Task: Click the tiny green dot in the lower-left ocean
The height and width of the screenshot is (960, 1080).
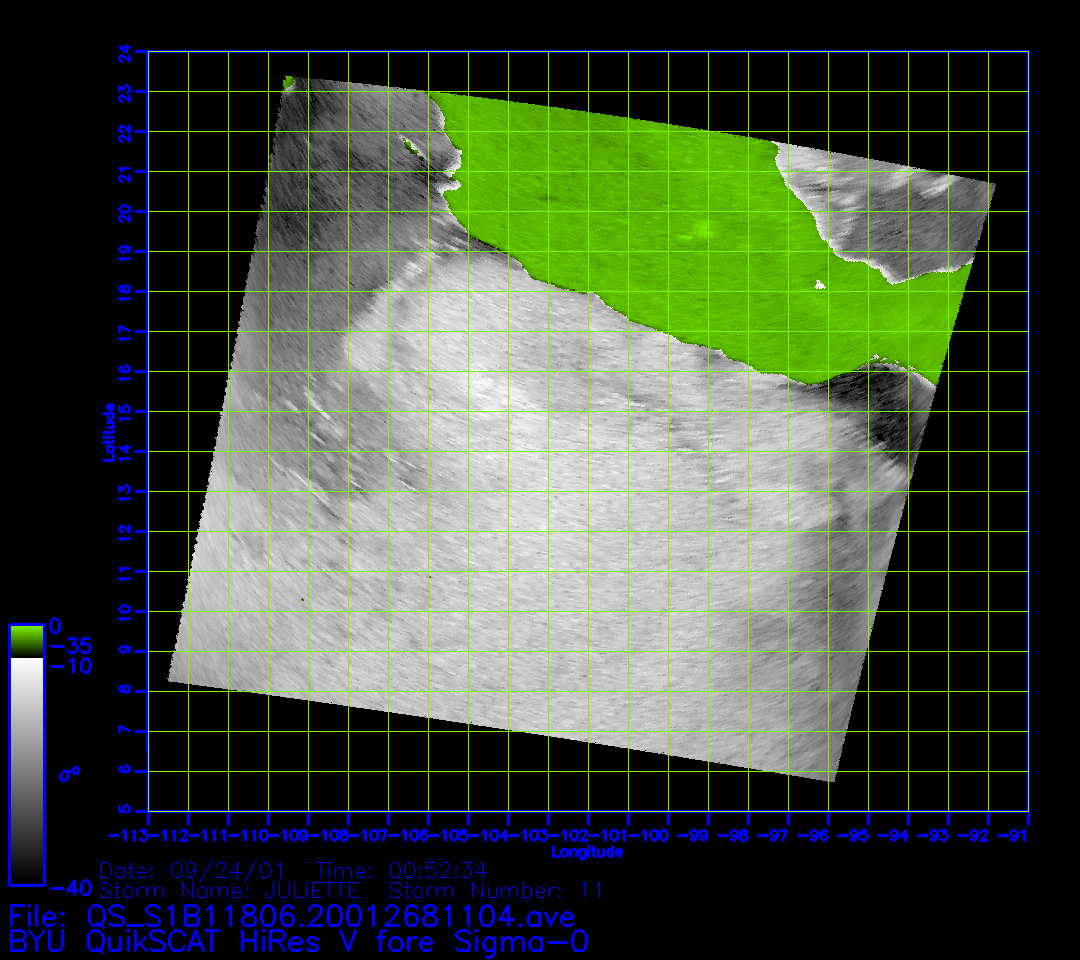Action: pyautogui.click(x=304, y=598)
